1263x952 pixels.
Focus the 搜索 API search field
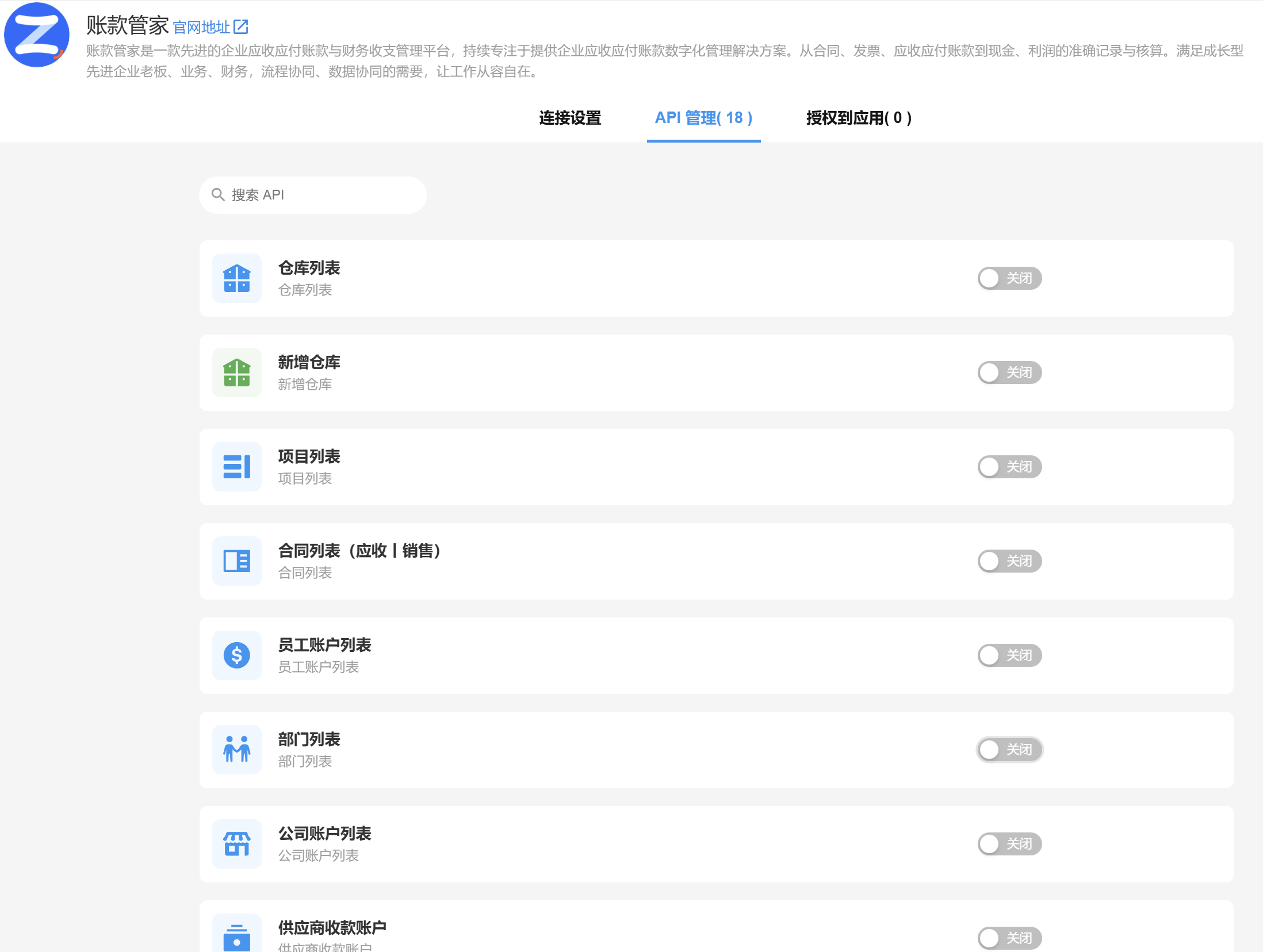313,195
